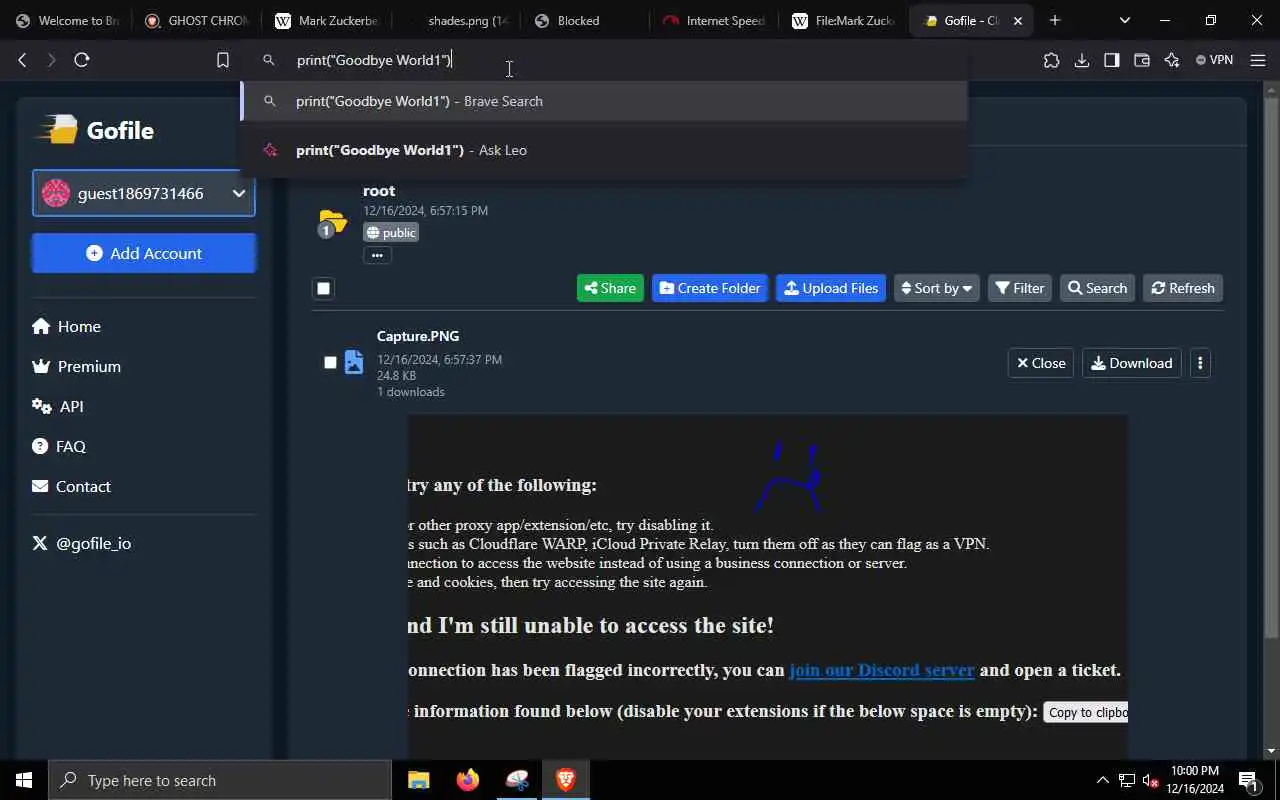This screenshot has width=1280, height=800.
Task: Download the Capture.PNG file
Action: (1132, 363)
